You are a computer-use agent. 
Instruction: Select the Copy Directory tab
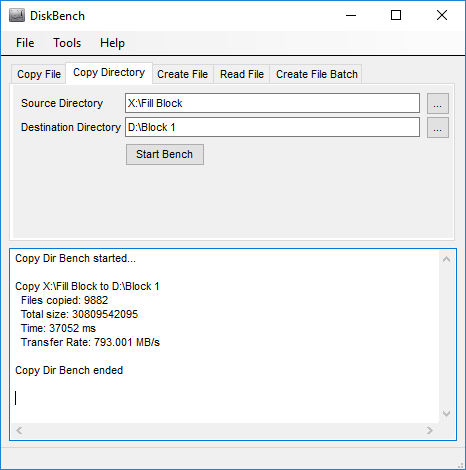point(109,73)
